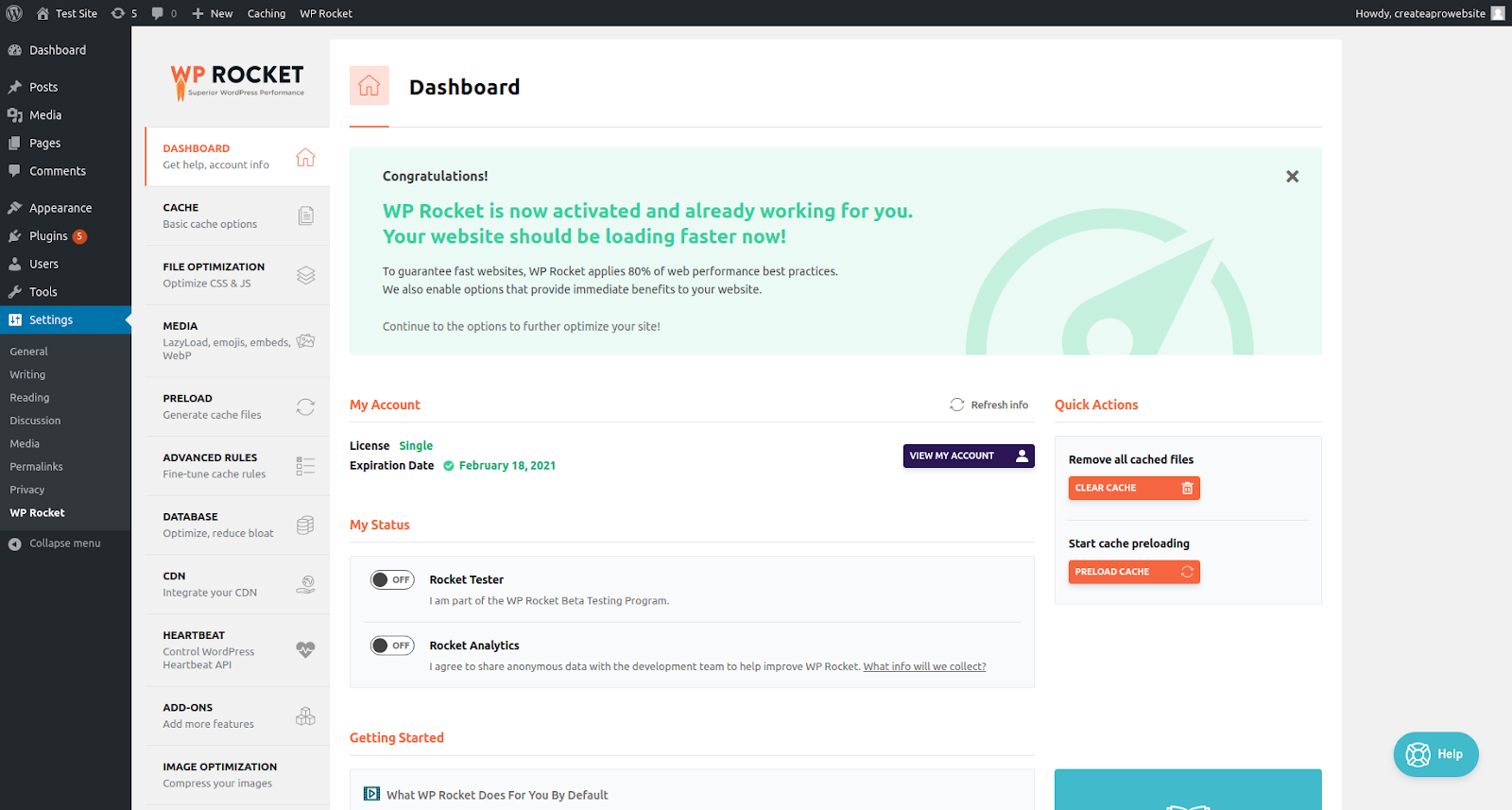Open the Writing settings submenu
This screenshot has width=1512, height=810.
tap(27, 375)
